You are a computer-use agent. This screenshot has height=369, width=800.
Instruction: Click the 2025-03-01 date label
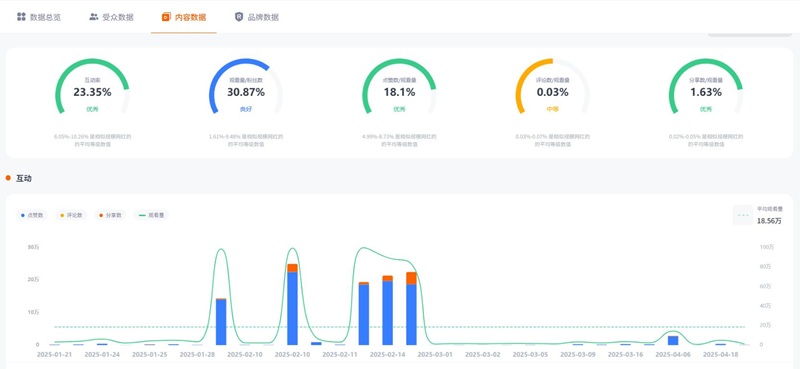coord(435,354)
